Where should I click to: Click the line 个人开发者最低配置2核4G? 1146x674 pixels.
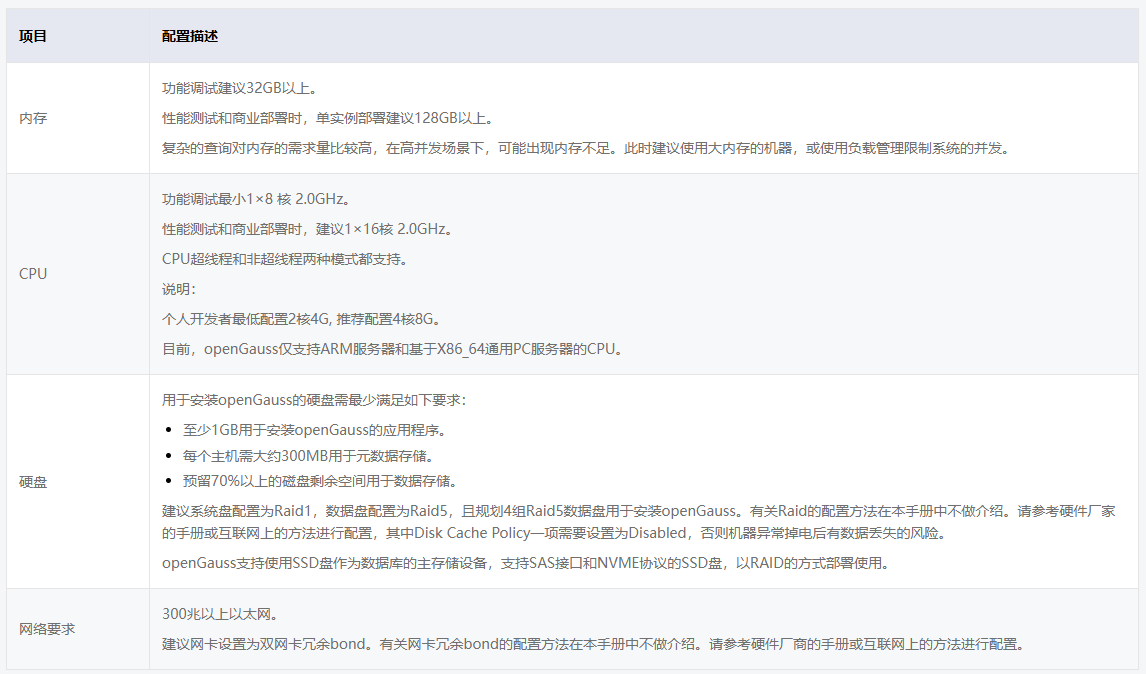tap(302, 319)
